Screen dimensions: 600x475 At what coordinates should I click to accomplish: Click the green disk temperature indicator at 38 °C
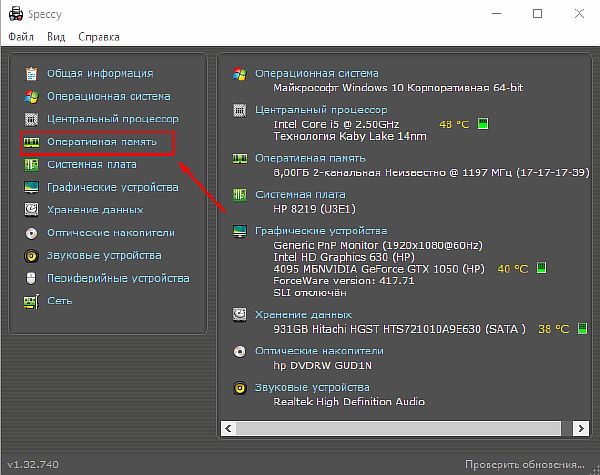(x=582, y=328)
